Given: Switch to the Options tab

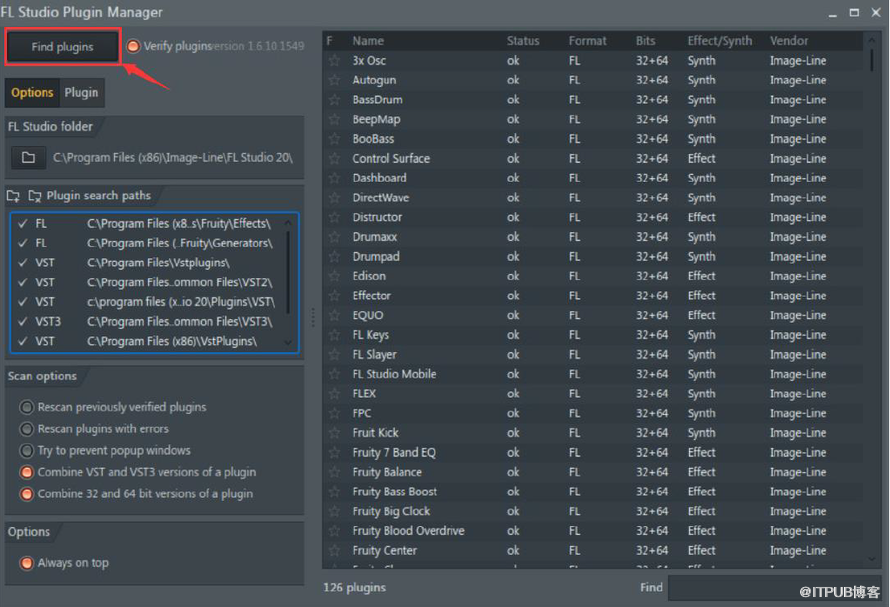Looking at the screenshot, I should coord(32,93).
